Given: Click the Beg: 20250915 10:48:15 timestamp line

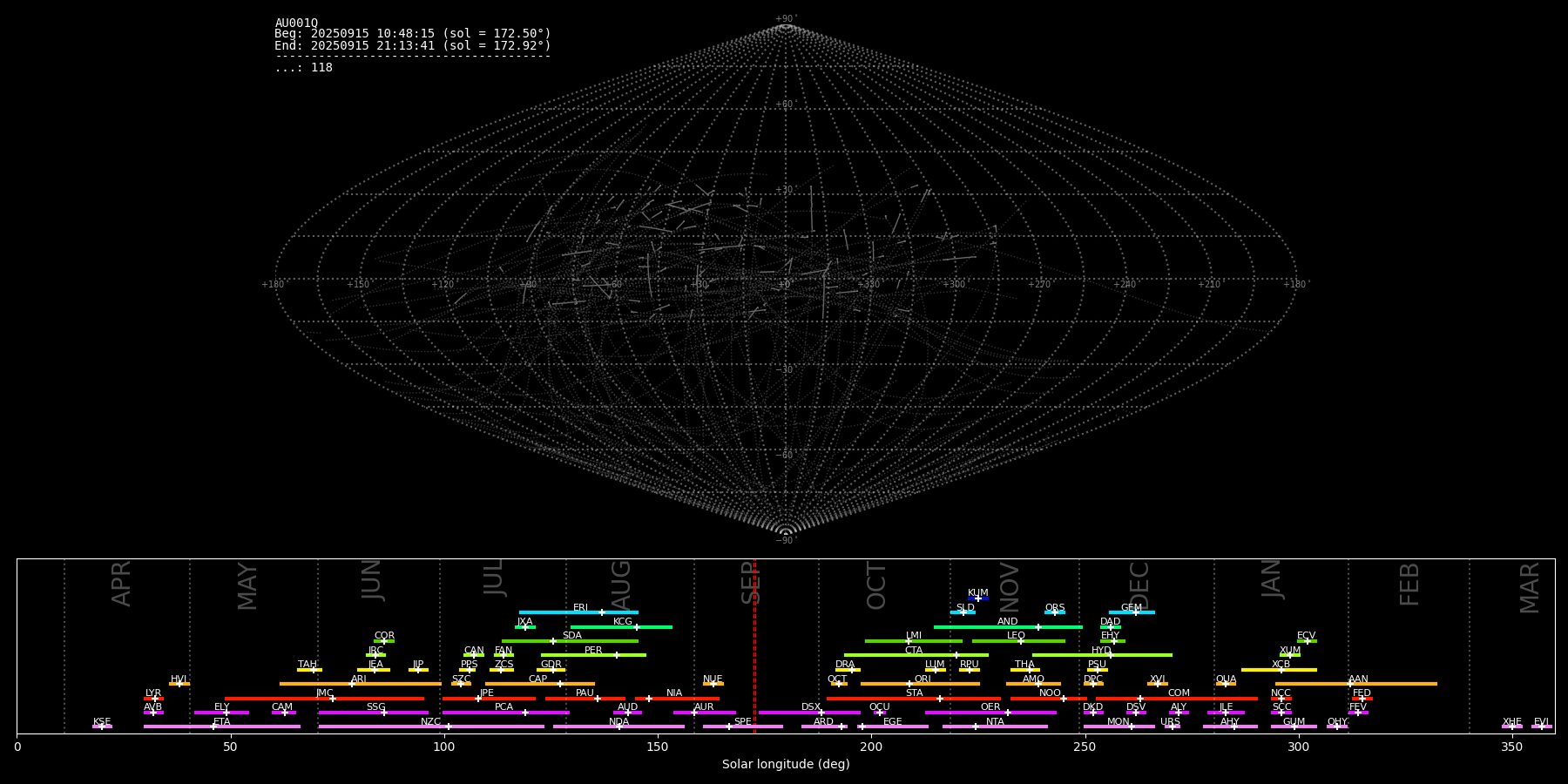Looking at the screenshot, I should [x=413, y=34].
